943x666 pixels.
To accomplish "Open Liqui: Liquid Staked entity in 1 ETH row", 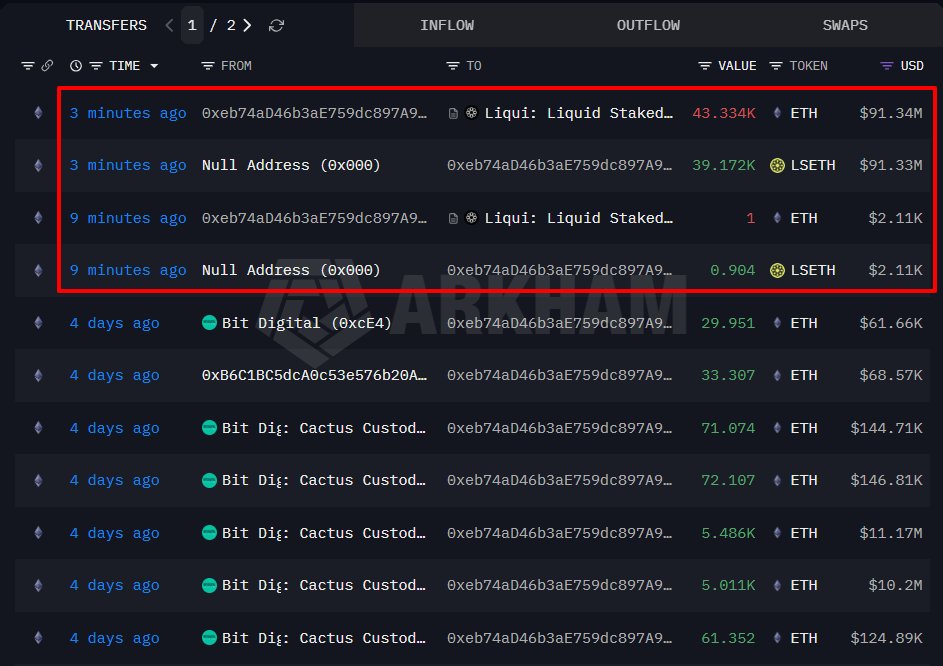I will click(x=579, y=218).
